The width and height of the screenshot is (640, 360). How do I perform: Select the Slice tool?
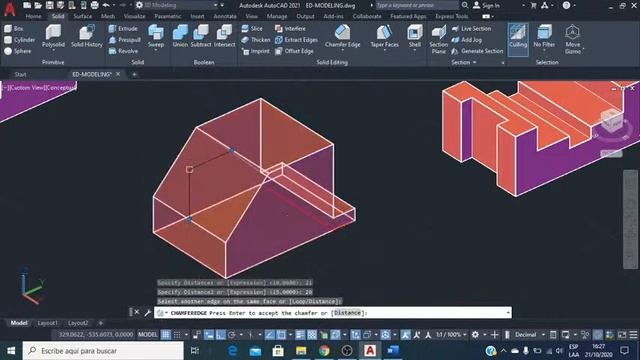pyautogui.click(x=252, y=29)
